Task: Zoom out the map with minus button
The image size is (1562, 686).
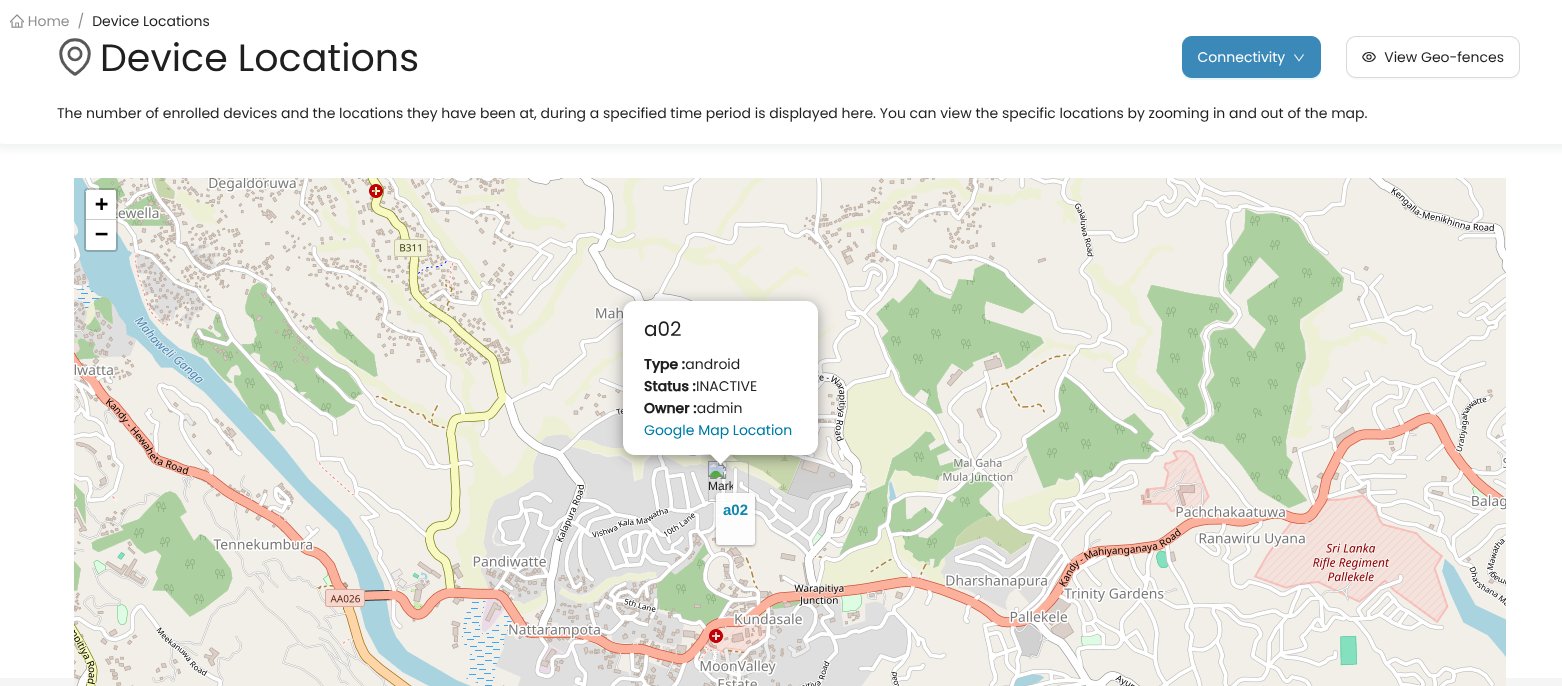Action: (x=101, y=235)
